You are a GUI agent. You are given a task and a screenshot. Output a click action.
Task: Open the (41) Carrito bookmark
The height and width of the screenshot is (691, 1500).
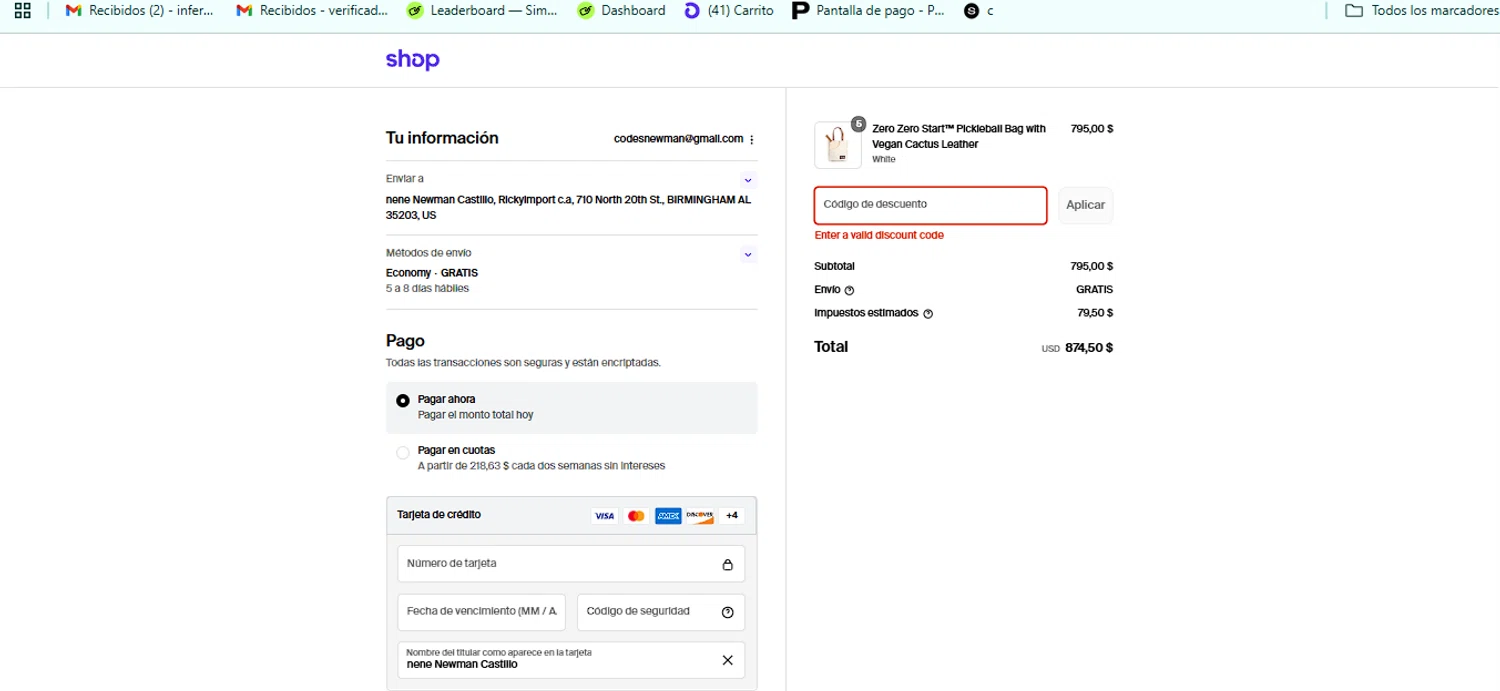point(729,11)
